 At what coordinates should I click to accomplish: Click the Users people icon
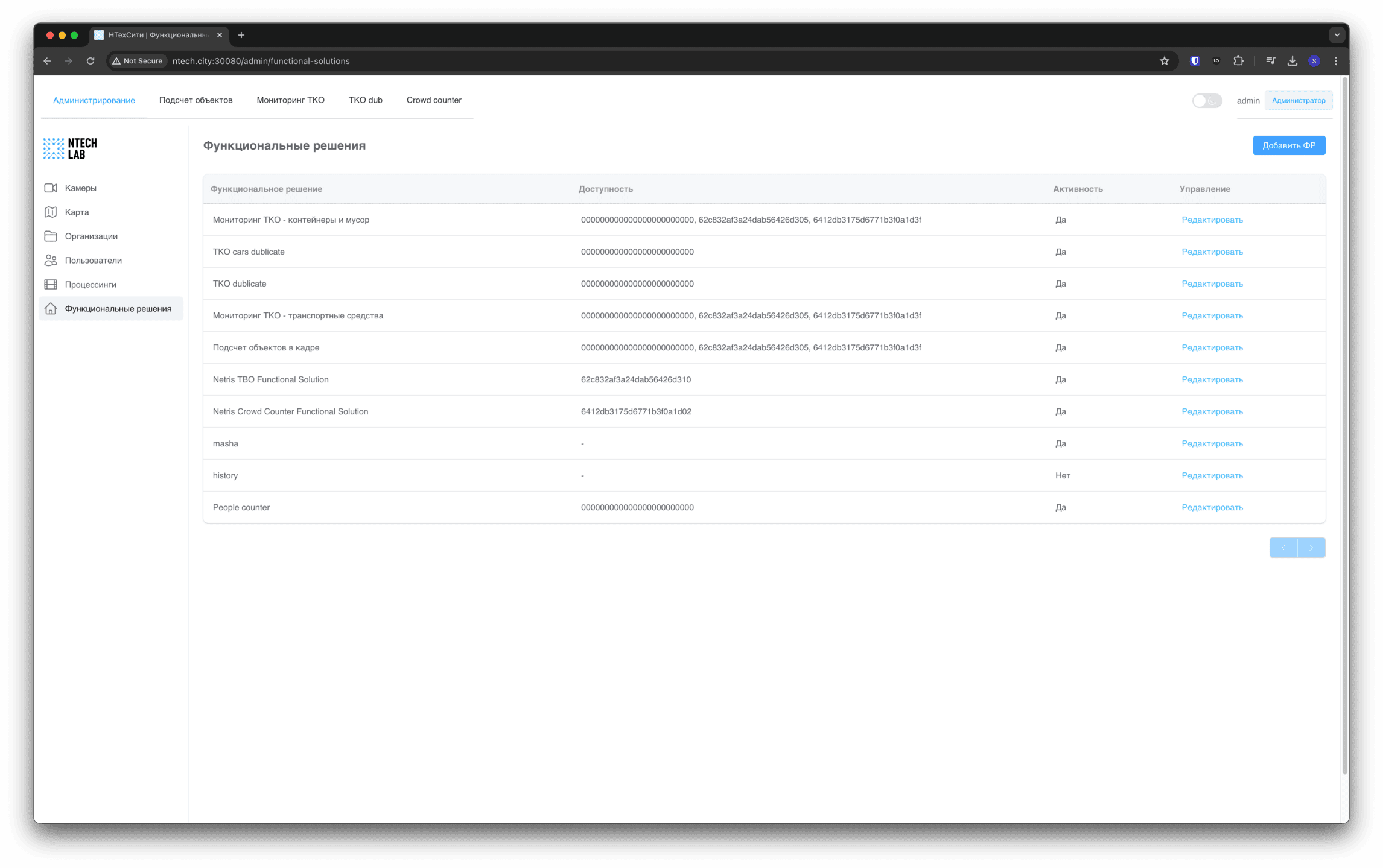51,261
